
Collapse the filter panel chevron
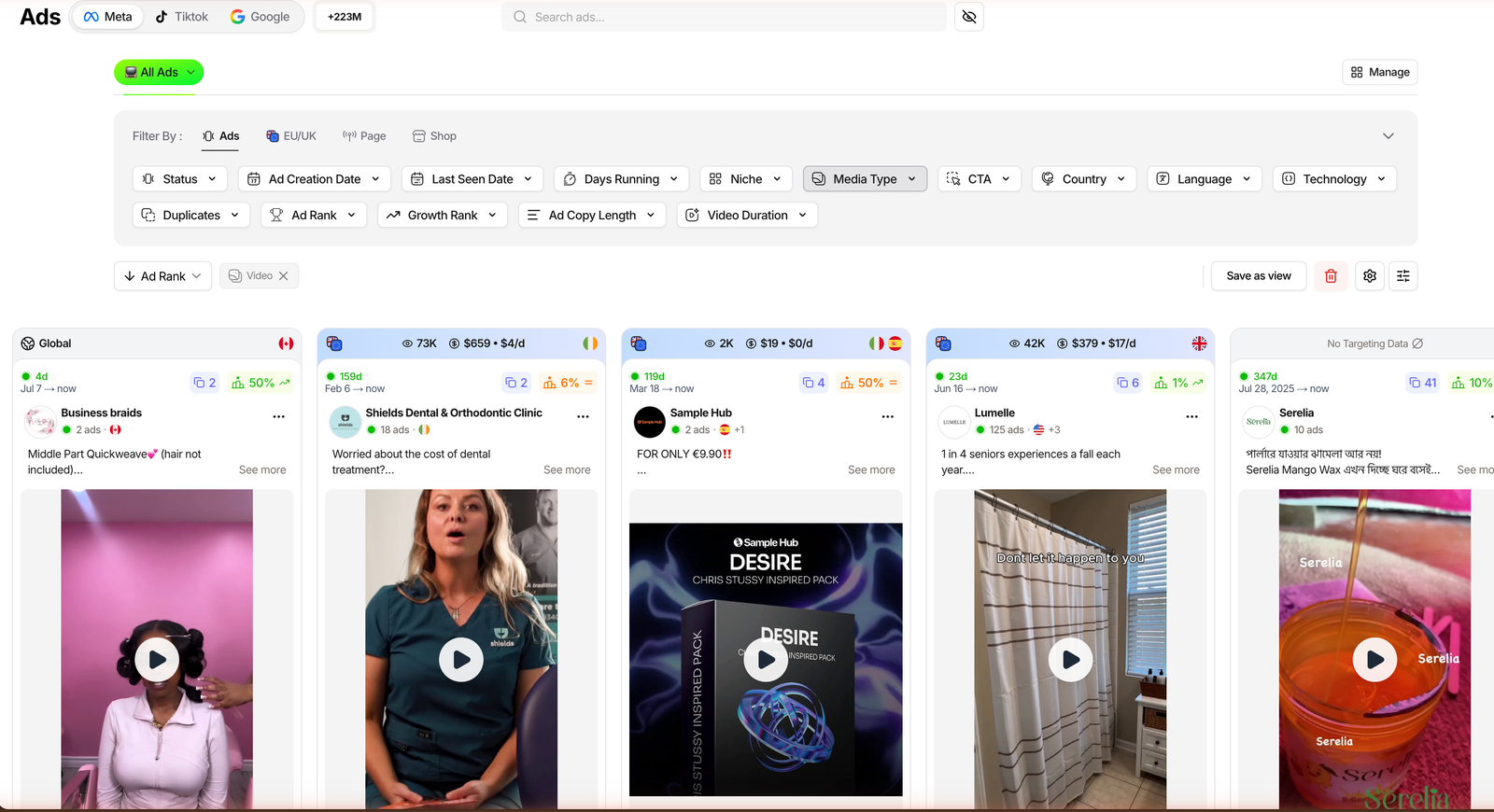(1388, 136)
